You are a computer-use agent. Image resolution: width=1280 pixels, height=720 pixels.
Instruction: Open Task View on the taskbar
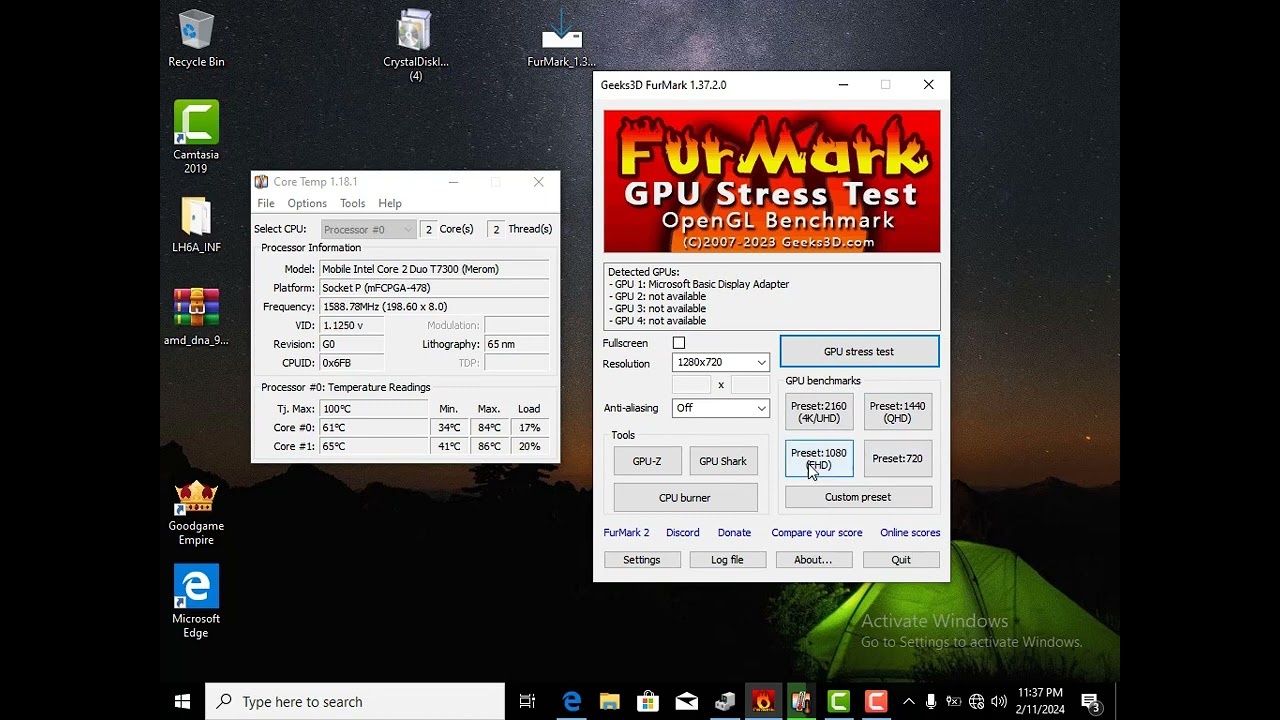click(527, 702)
